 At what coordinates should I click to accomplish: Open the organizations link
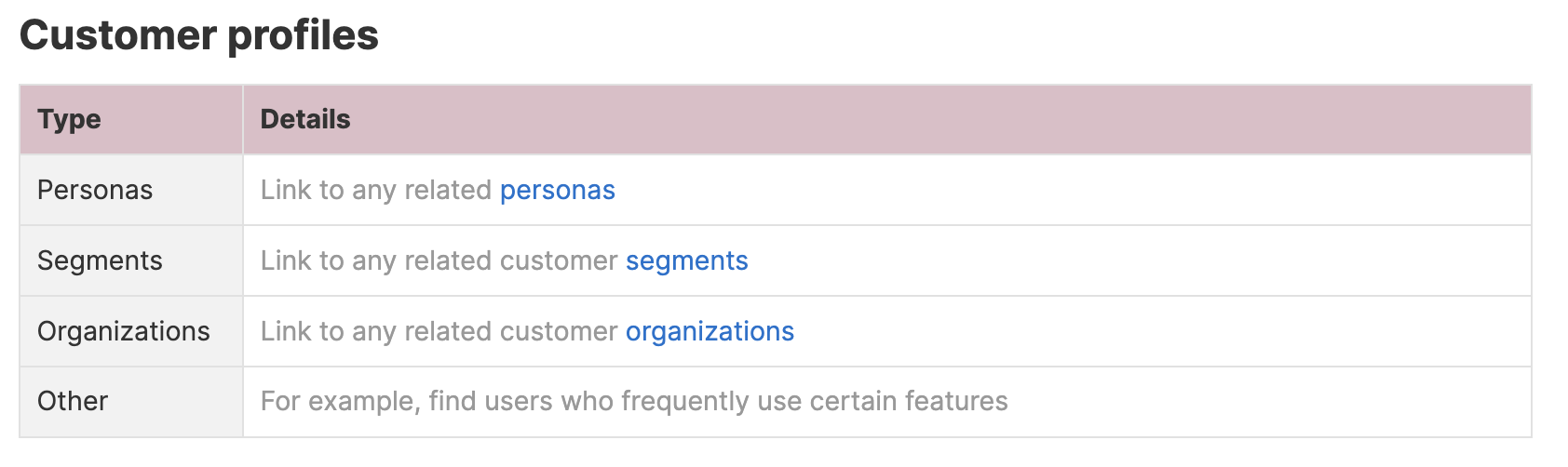710,331
